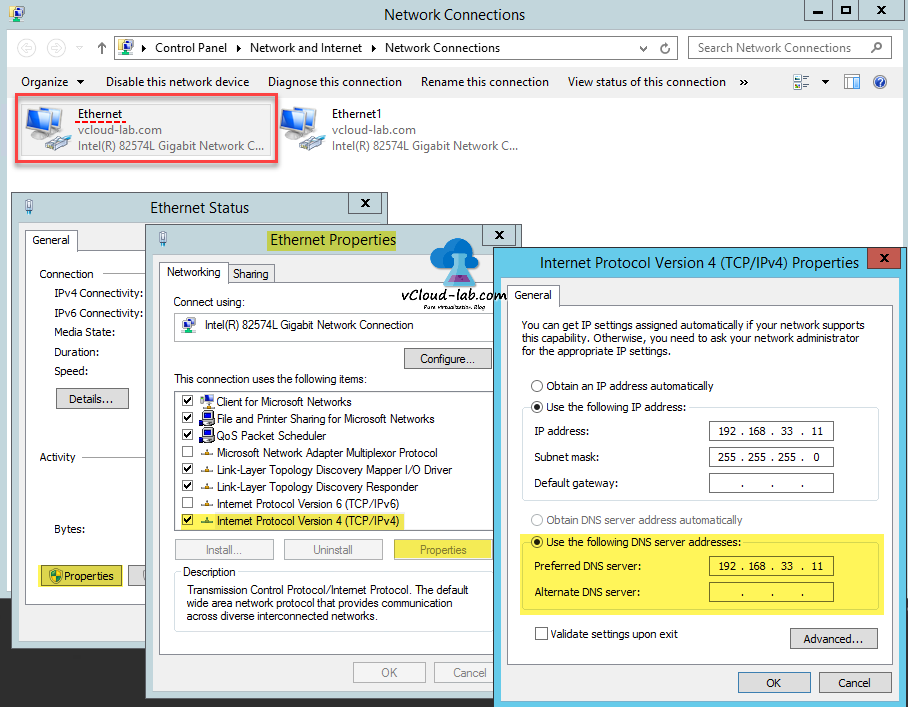Click the Configure button
Screen dimensions: 908x707
coord(447,358)
